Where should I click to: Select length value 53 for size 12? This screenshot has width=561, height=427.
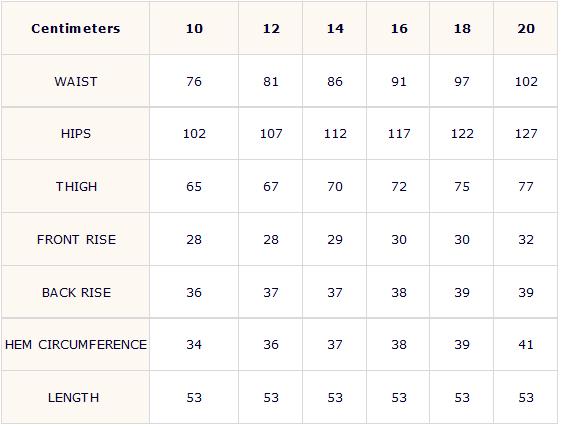point(271,398)
